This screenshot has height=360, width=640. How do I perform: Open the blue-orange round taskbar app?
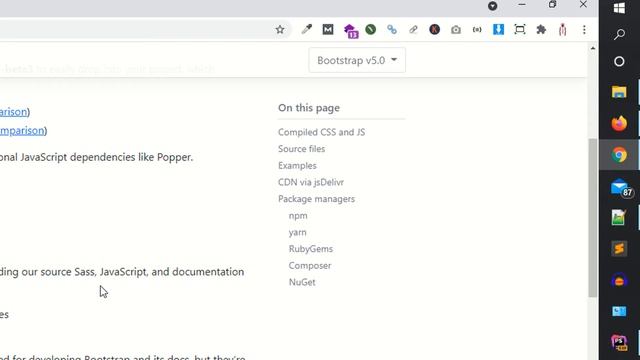coord(619,280)
